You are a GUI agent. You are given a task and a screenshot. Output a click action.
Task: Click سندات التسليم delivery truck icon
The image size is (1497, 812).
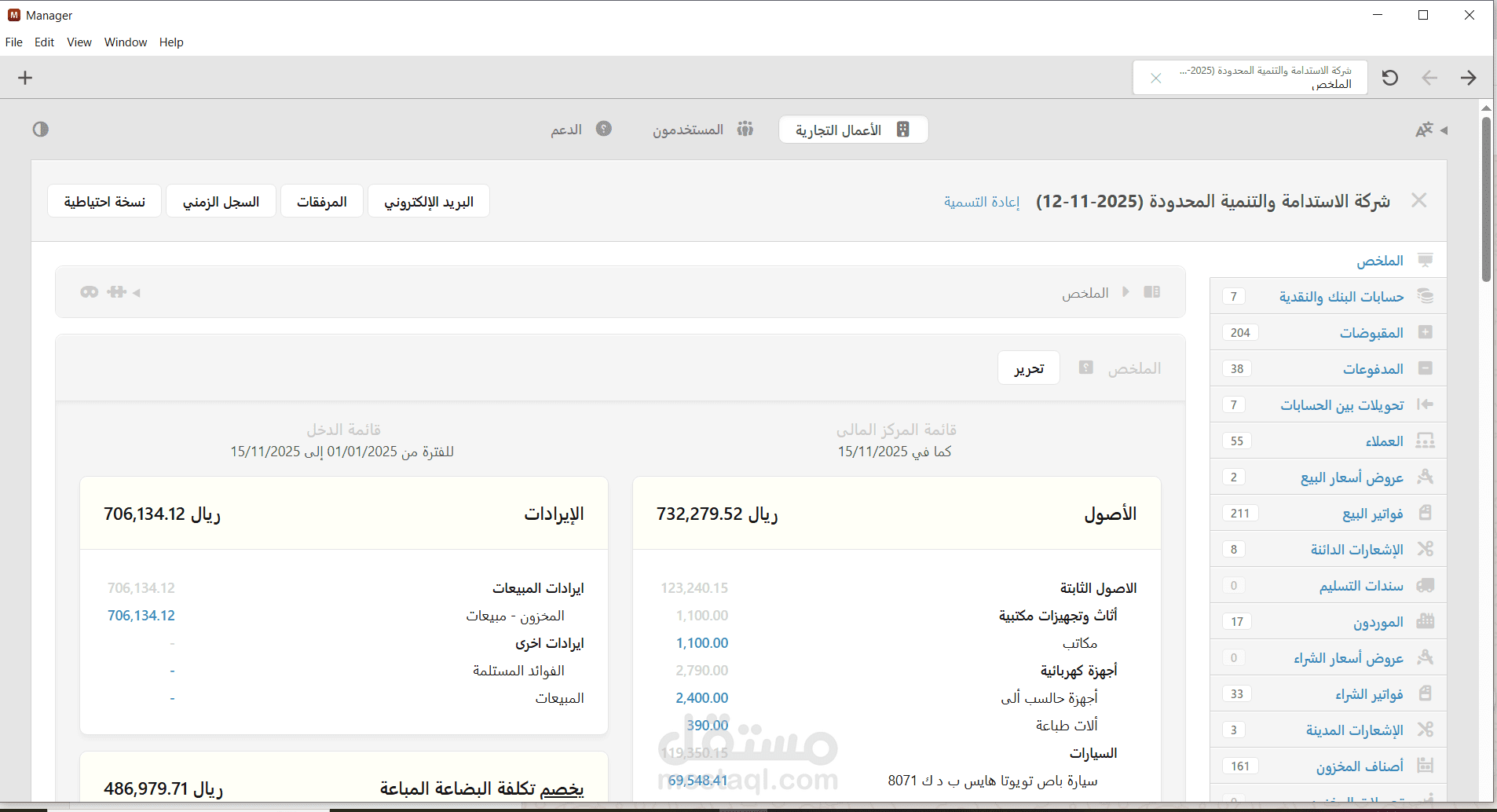click(x=1426, y=585)
